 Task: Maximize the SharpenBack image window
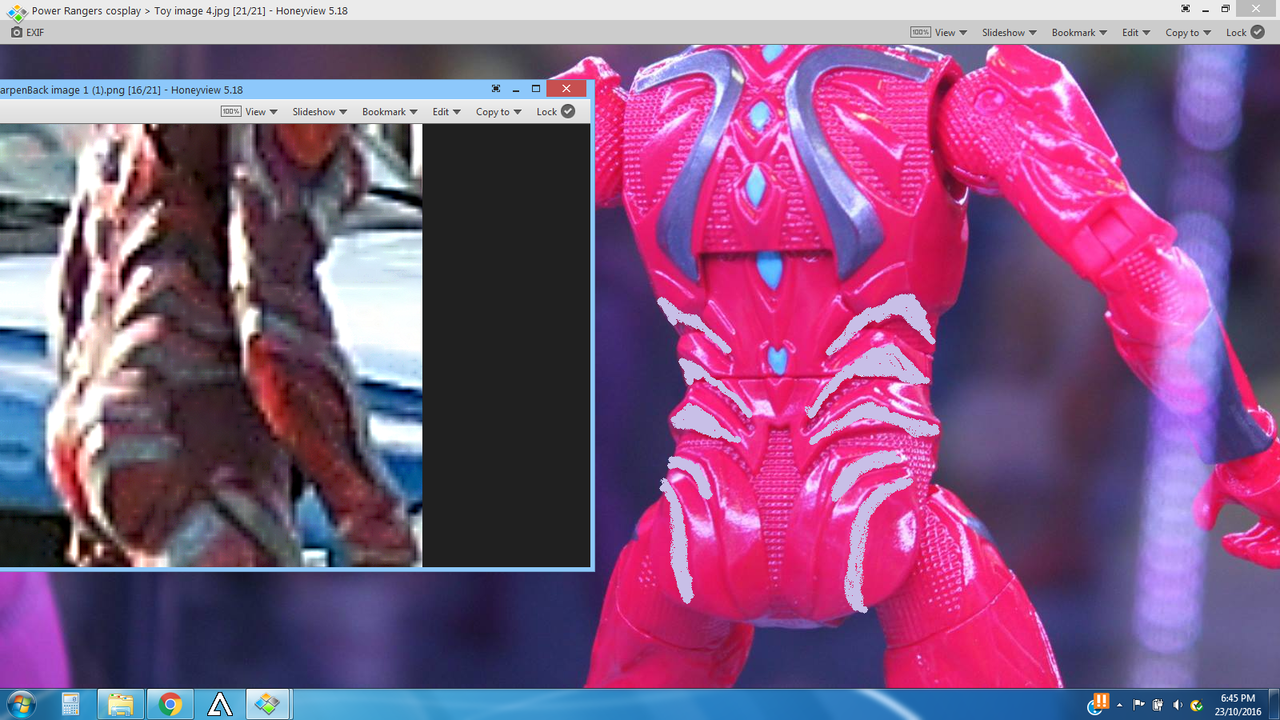536,89
